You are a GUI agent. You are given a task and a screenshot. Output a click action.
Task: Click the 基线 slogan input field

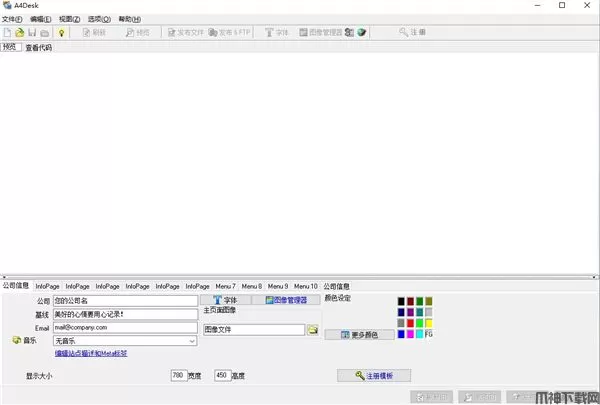125,314
